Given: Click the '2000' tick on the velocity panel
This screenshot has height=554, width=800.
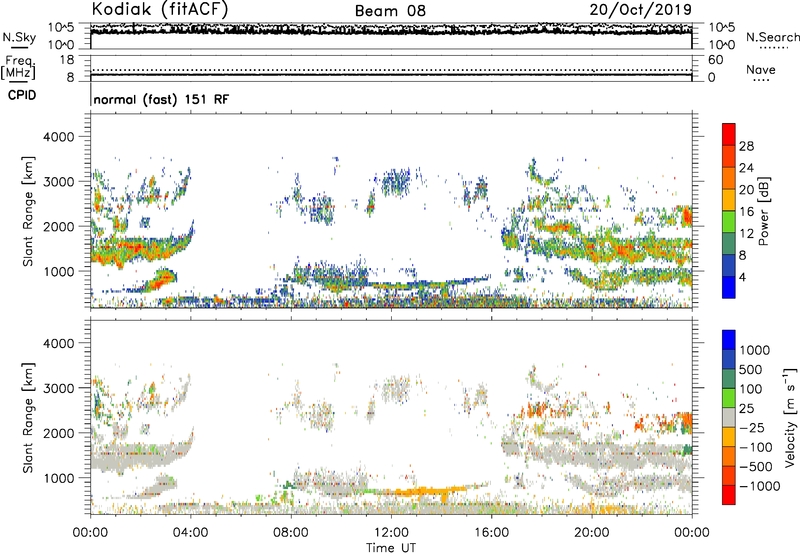Looking at the screenshot, I should point(58,433).
